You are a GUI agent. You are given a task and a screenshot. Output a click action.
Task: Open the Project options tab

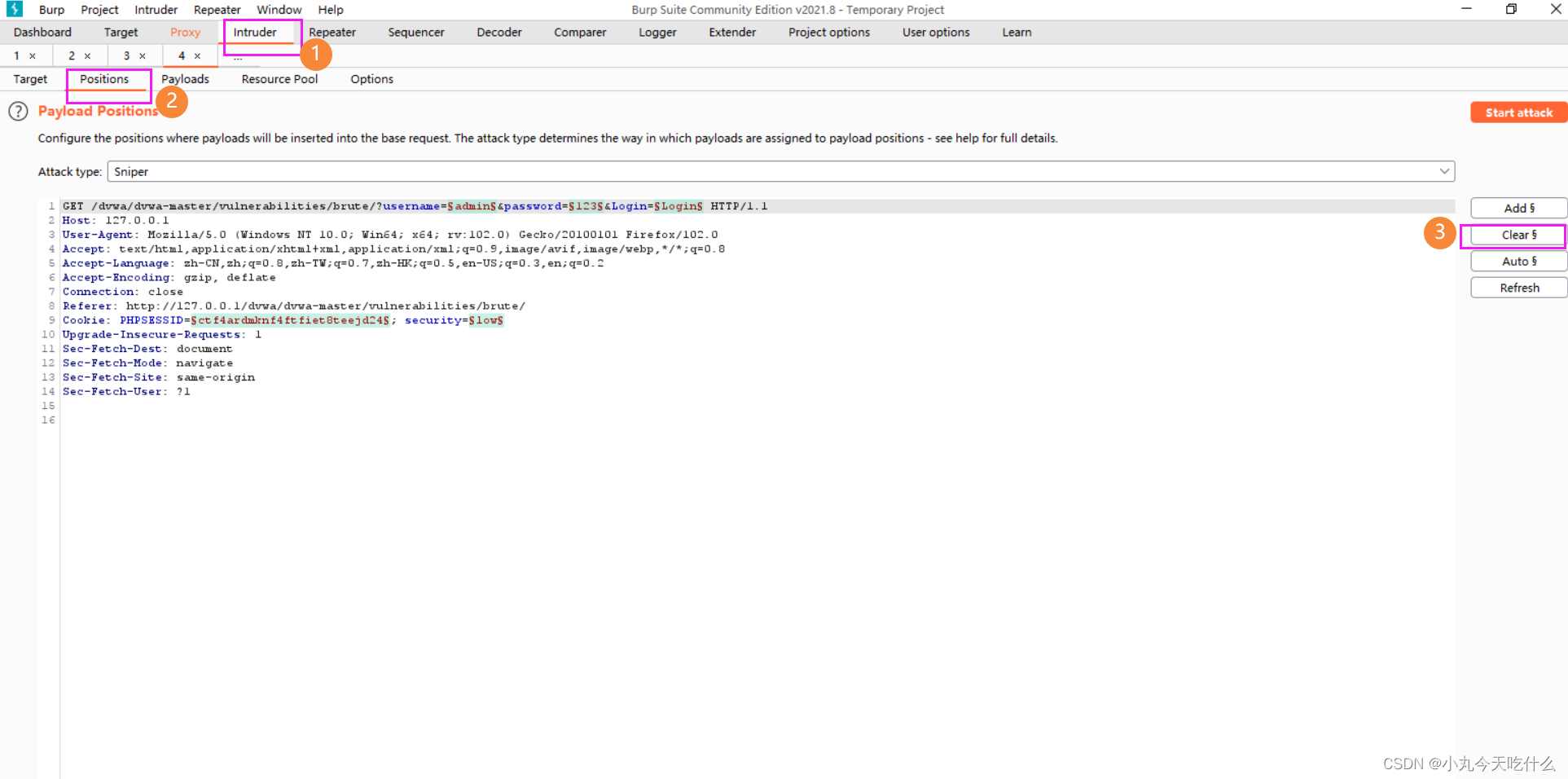(829, 33)
